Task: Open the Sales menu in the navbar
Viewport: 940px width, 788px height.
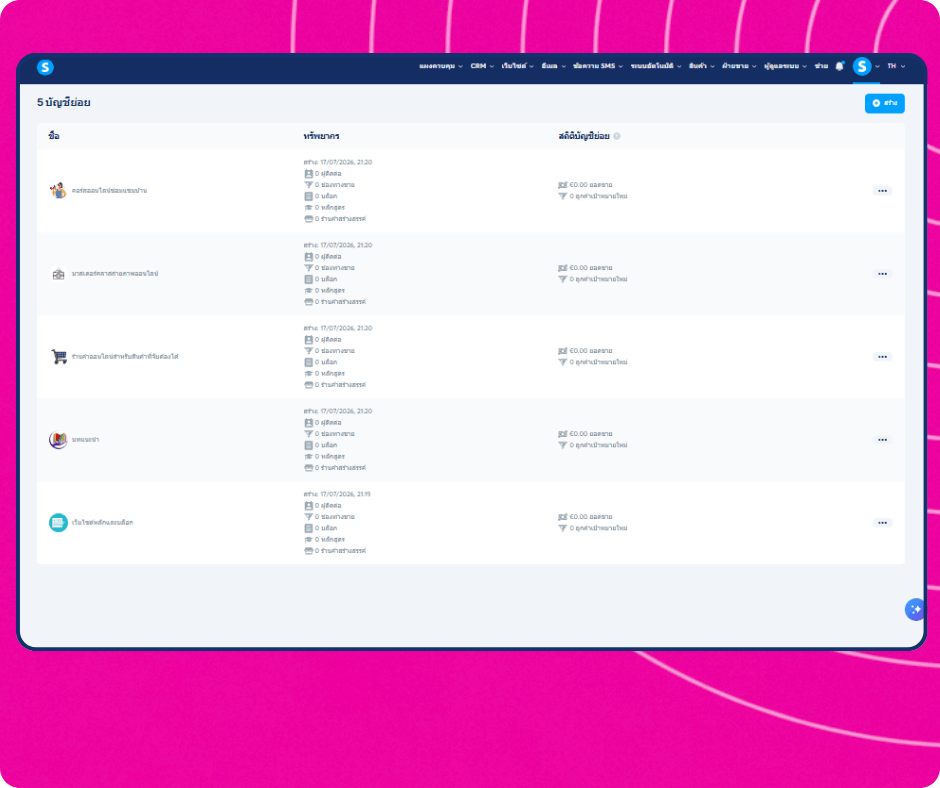Action: (x=739, y=66)
